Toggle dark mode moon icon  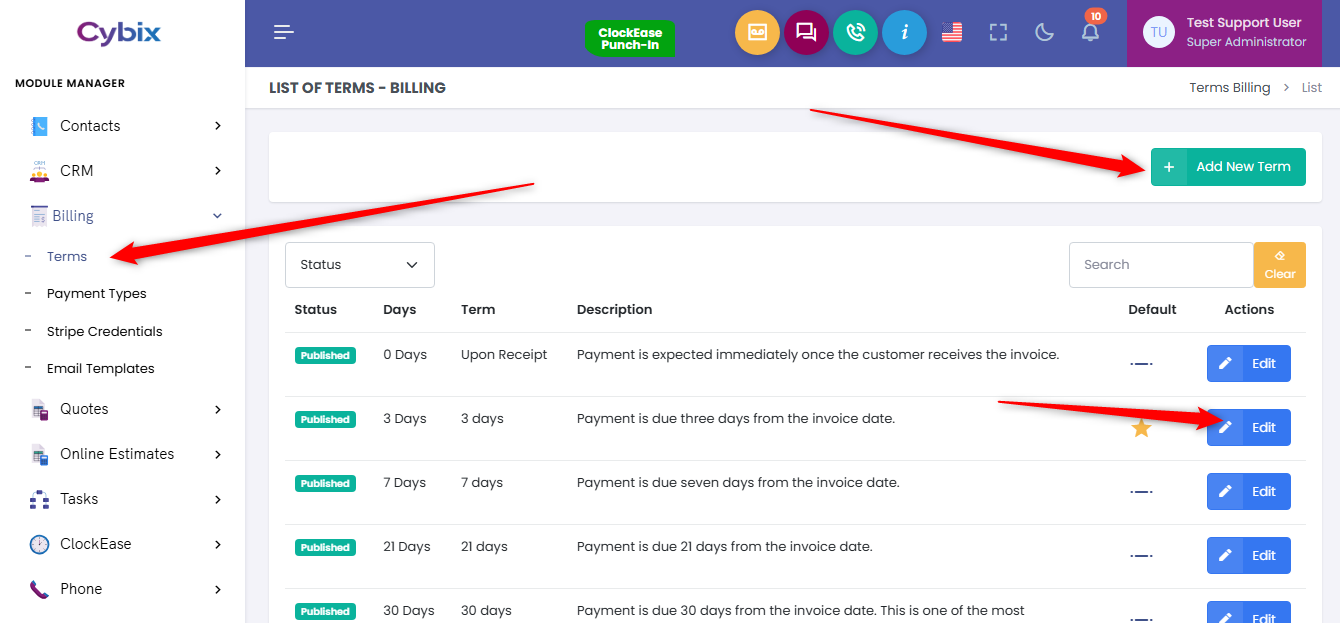click(x=1044, y=33)
